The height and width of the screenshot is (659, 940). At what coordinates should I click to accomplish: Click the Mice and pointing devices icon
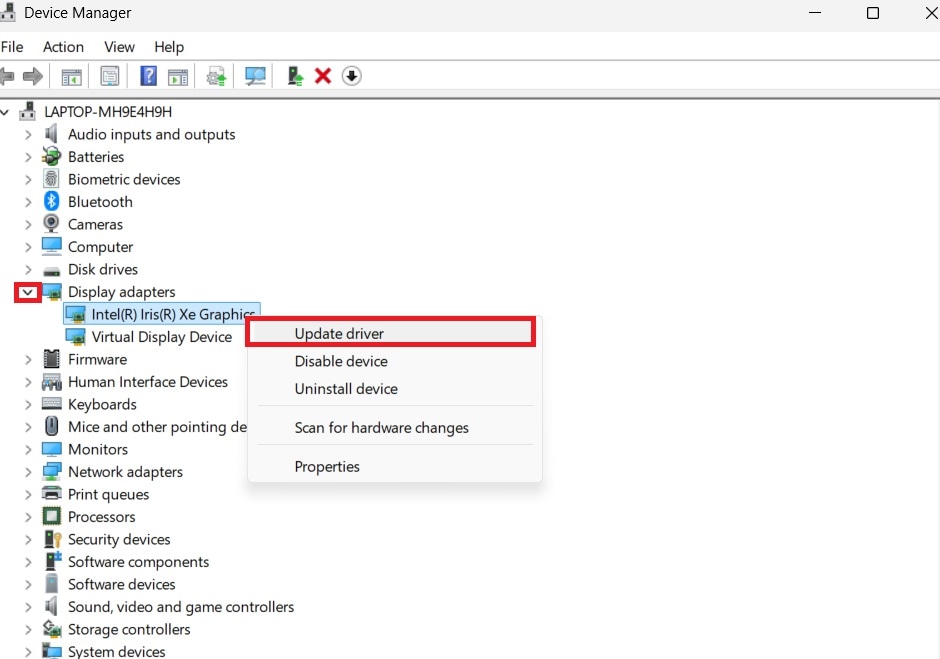click(x=52, y=426)
